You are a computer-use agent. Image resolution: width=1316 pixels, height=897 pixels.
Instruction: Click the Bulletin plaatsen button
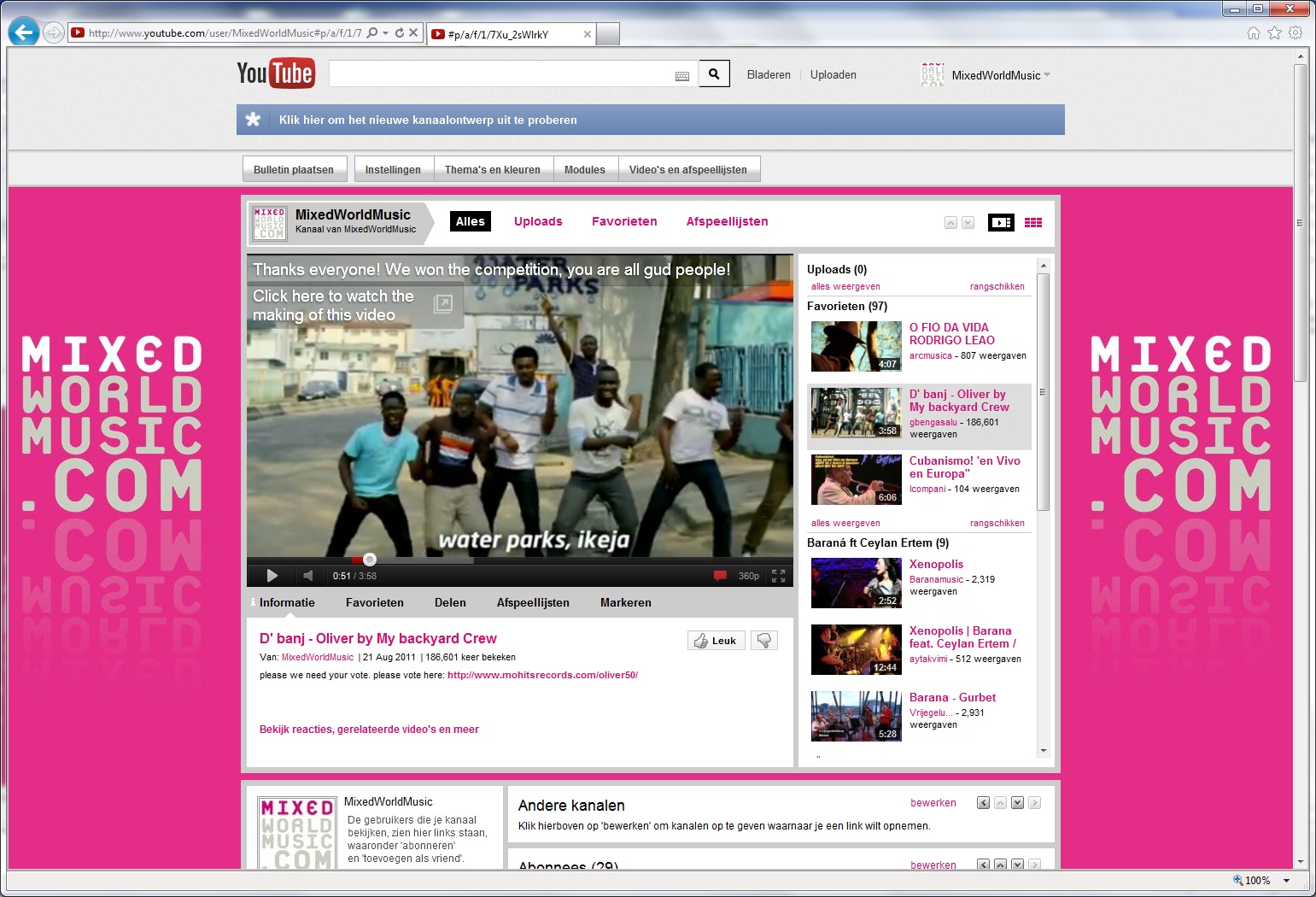point(294,169)
